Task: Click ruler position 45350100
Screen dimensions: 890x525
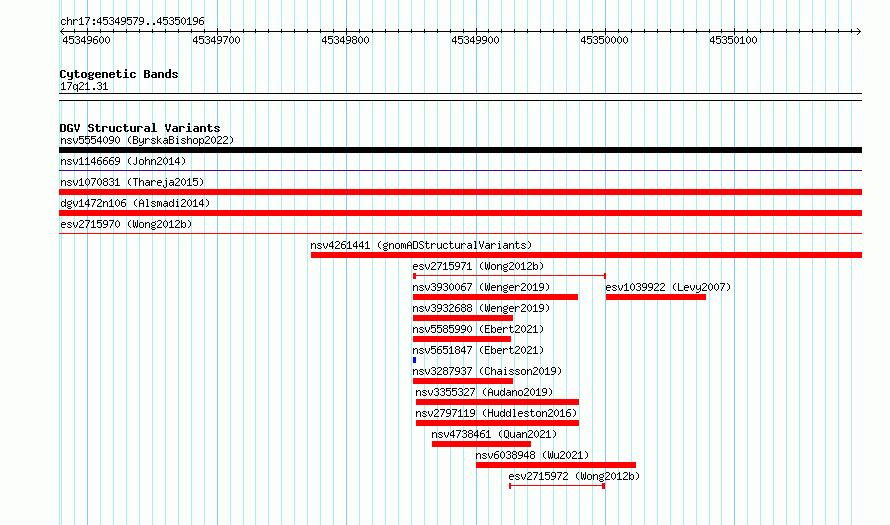Action: pos(733,40)
